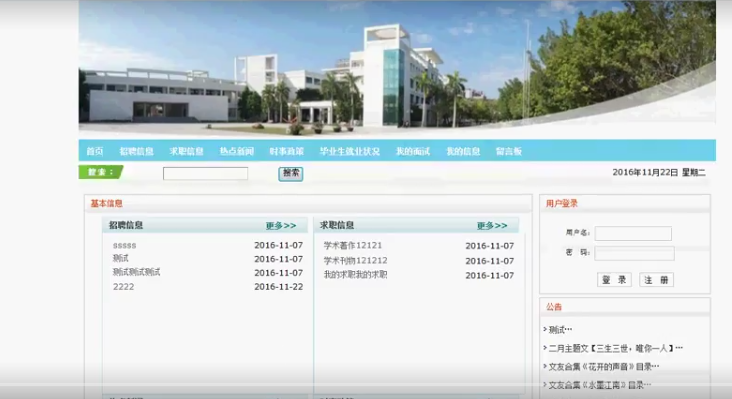Click the 密码 password field

tap(634, 253)
